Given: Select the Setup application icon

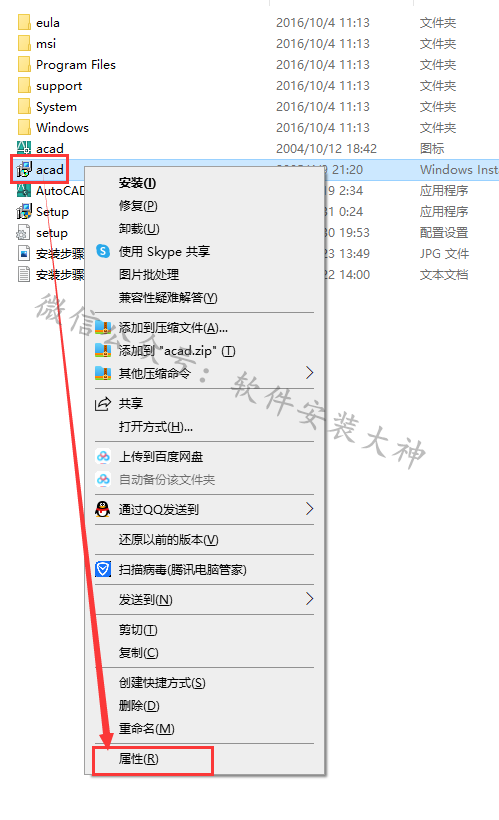Looking at the screenshot, I should pyautogui.click(x=24, y=212).
